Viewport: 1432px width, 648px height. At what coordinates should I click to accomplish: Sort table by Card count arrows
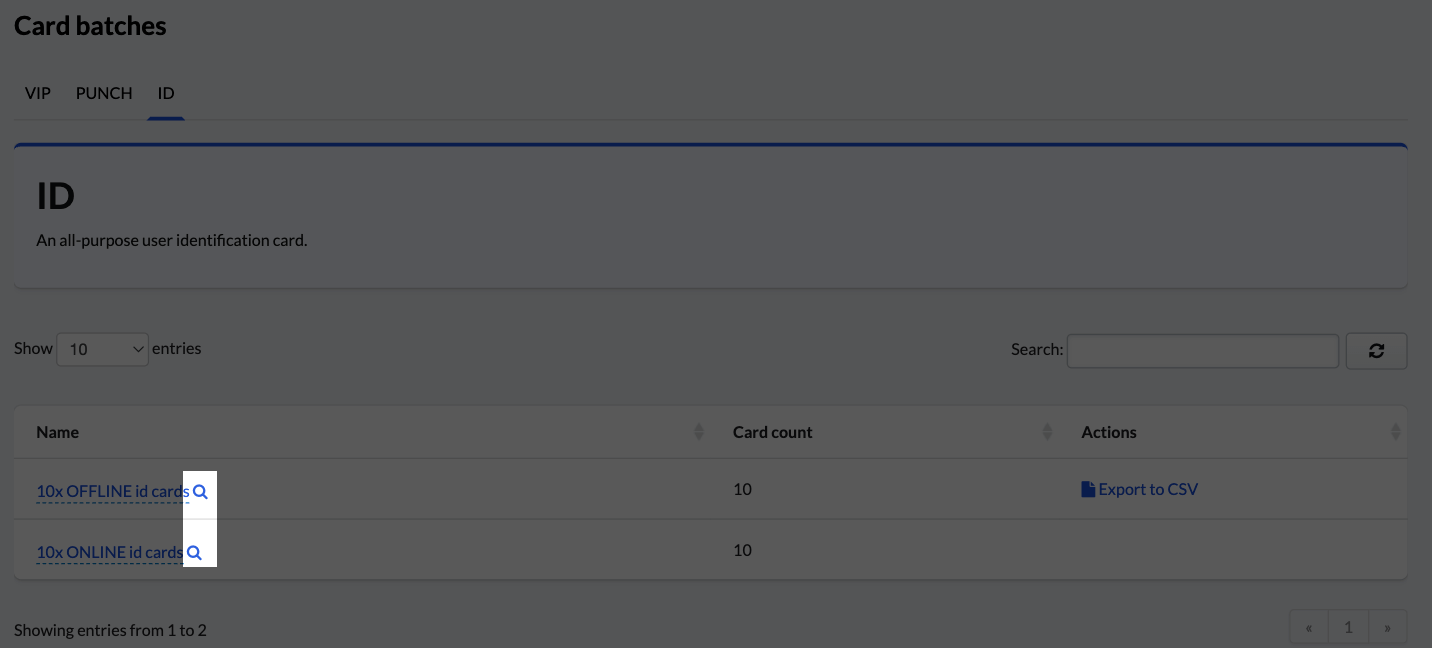click(x=1047, y=432)
